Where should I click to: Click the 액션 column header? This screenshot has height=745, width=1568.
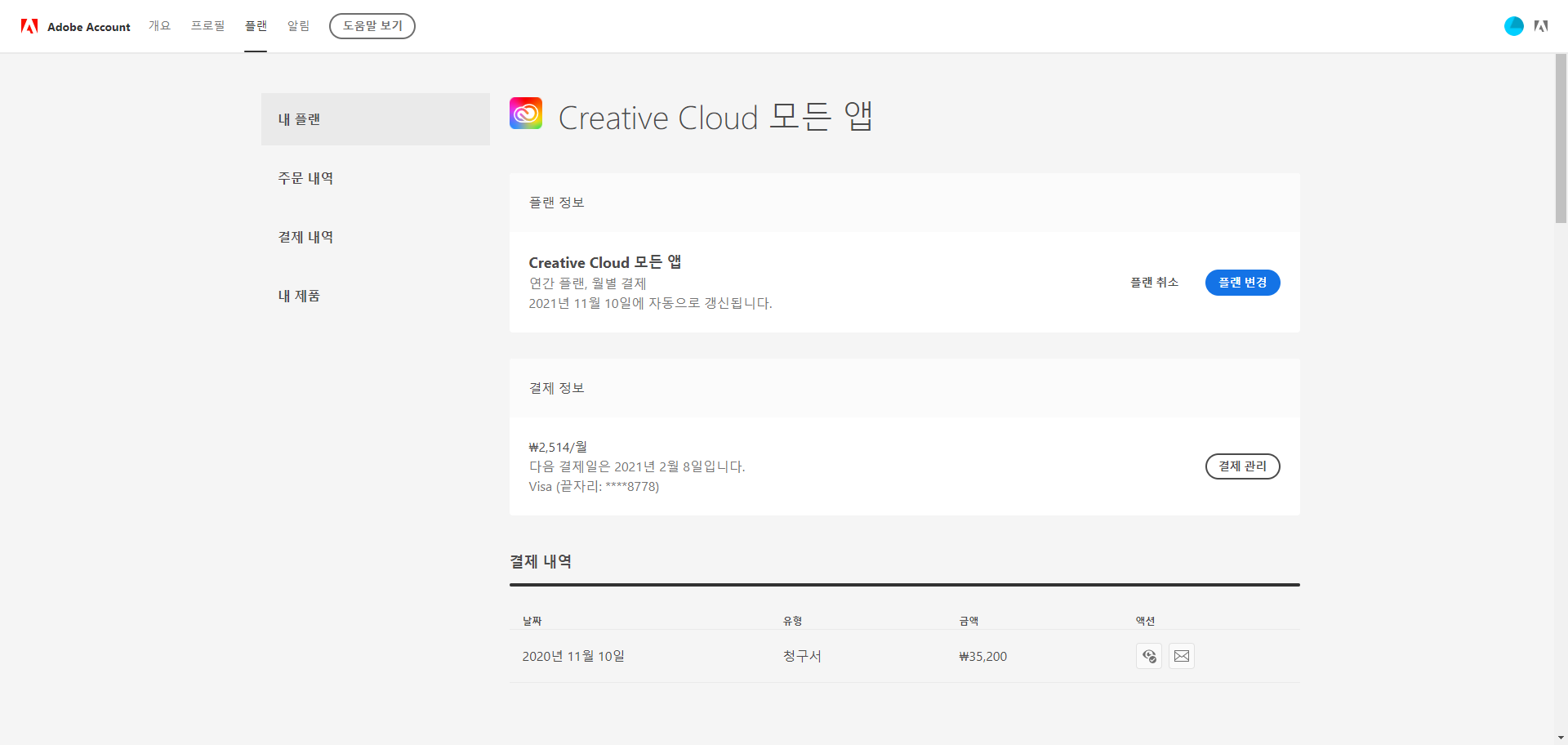(x=1145, y=621)
